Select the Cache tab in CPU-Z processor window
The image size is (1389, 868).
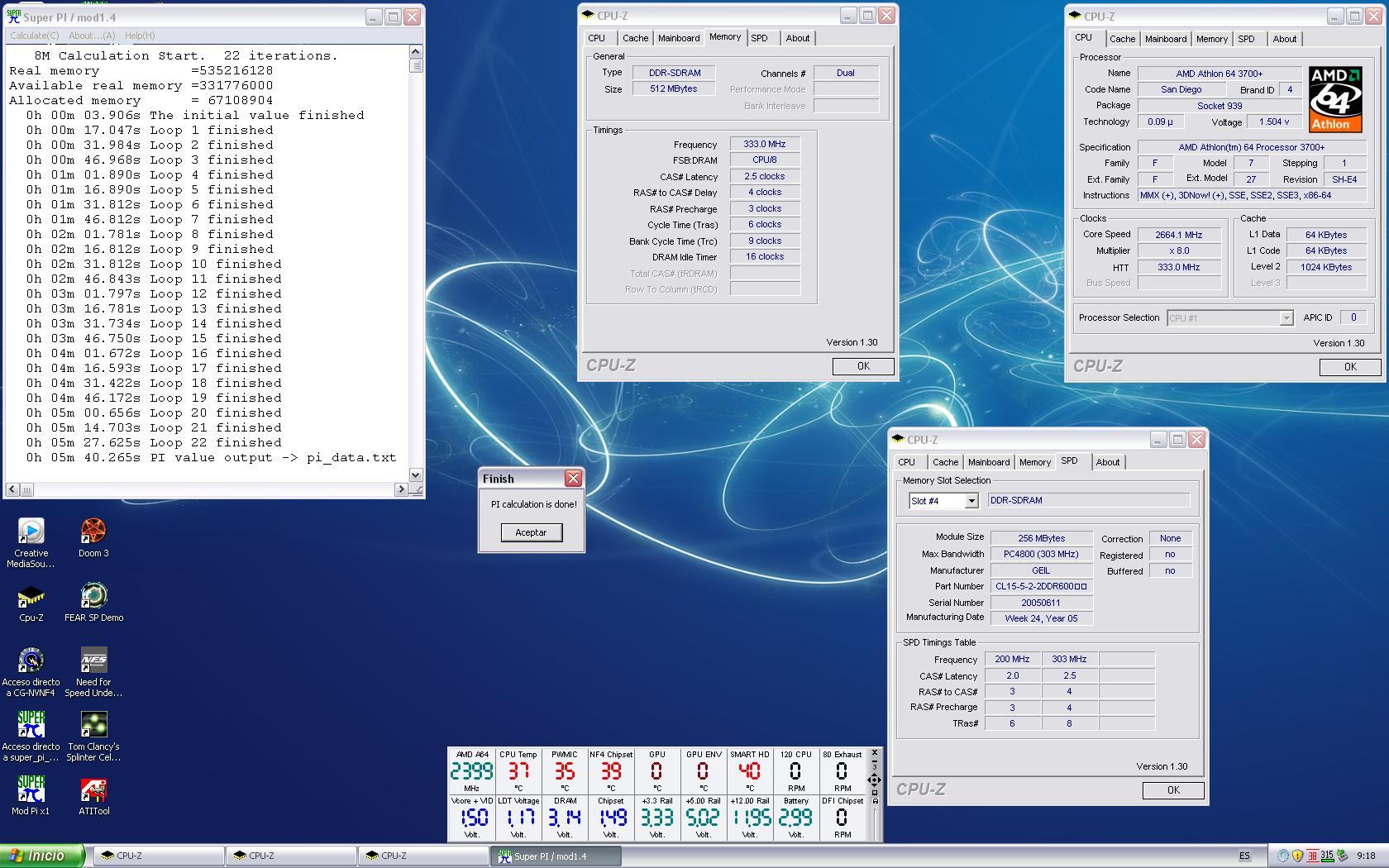[x=1122, y=39]
